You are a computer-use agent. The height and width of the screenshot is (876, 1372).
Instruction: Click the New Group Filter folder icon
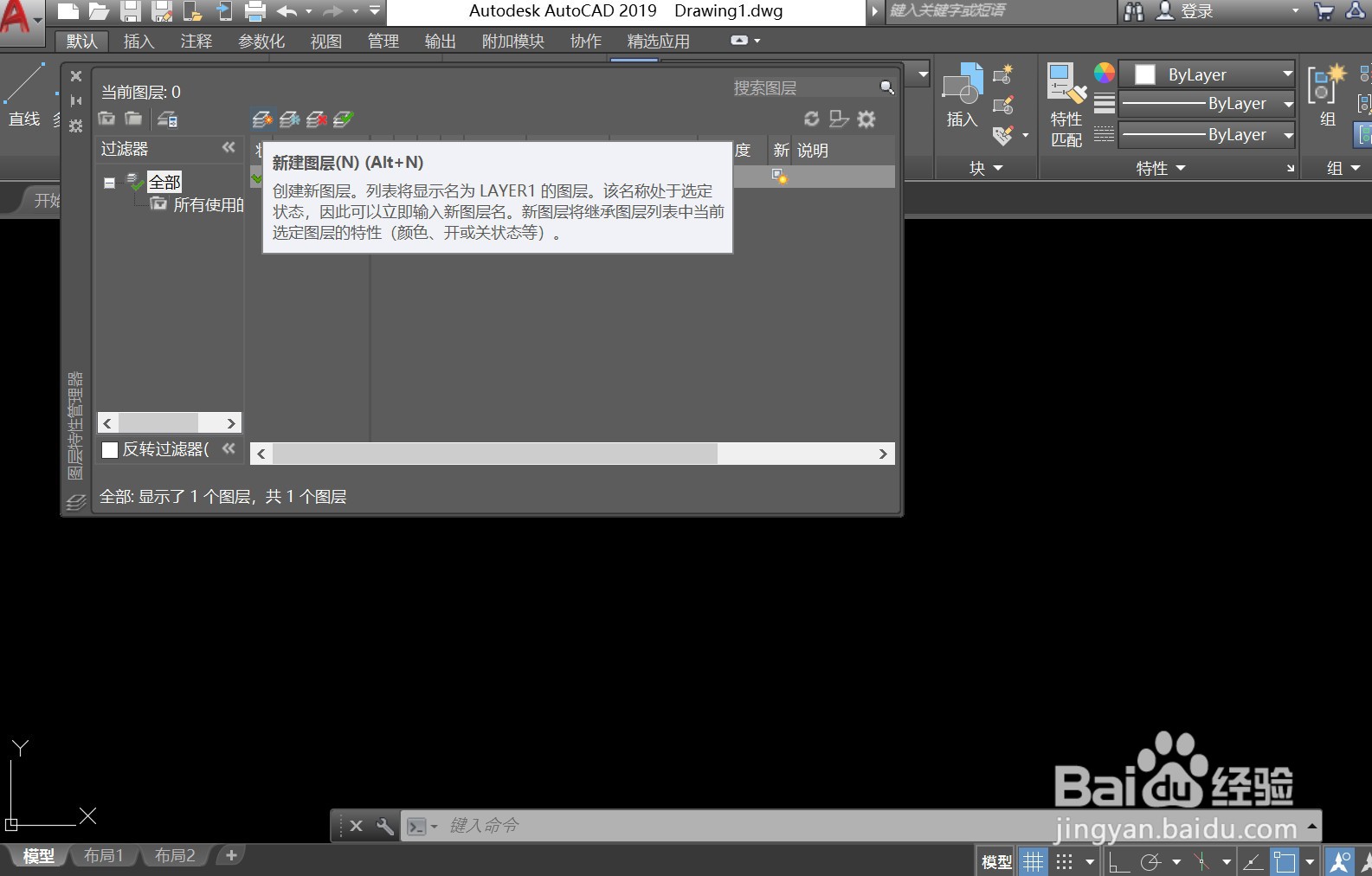[132, 119]
